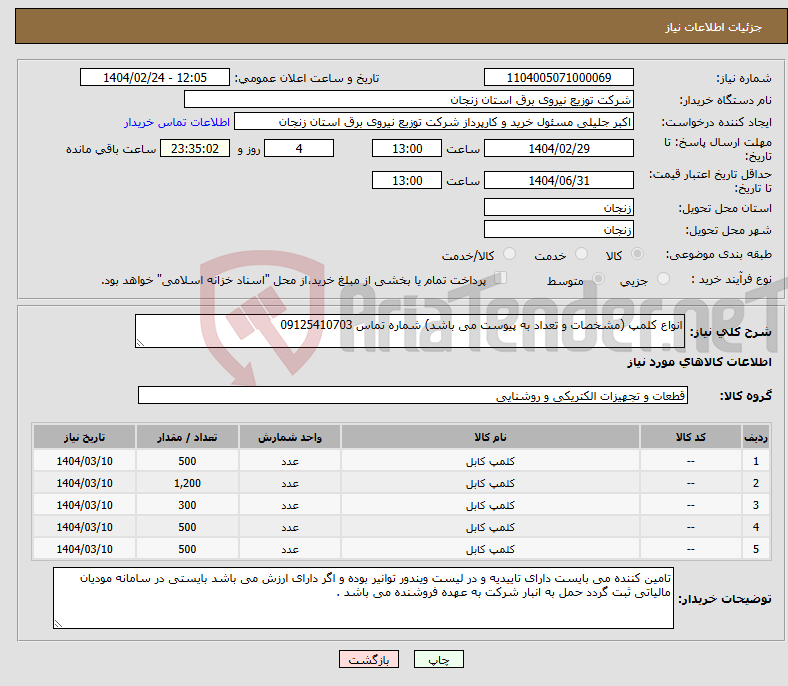The width and height of the screenshot is (788, 686).
Task: Click the buyer notes text area
Action: click(x=363, y=598)
